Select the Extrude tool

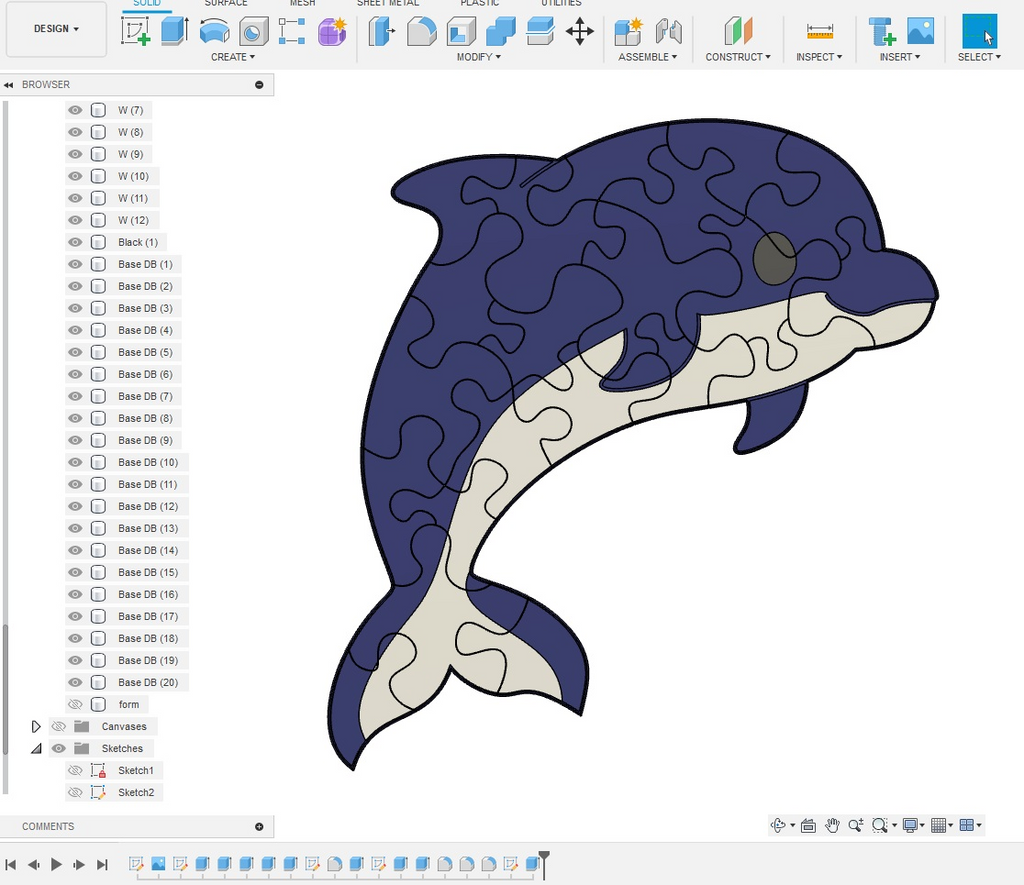tap(174, 31)
